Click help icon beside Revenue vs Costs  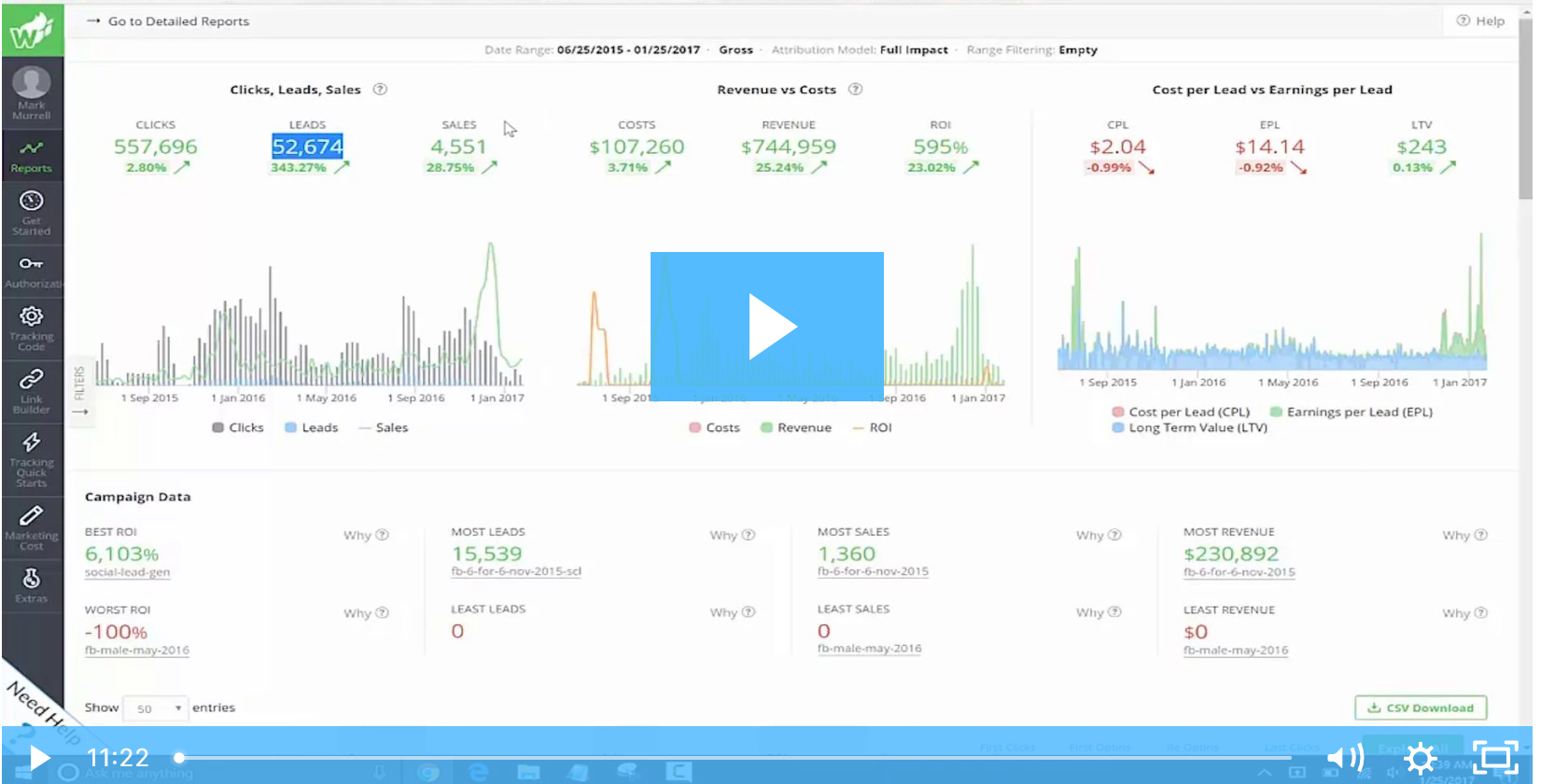pyautogui.click(x=855, y=90)
